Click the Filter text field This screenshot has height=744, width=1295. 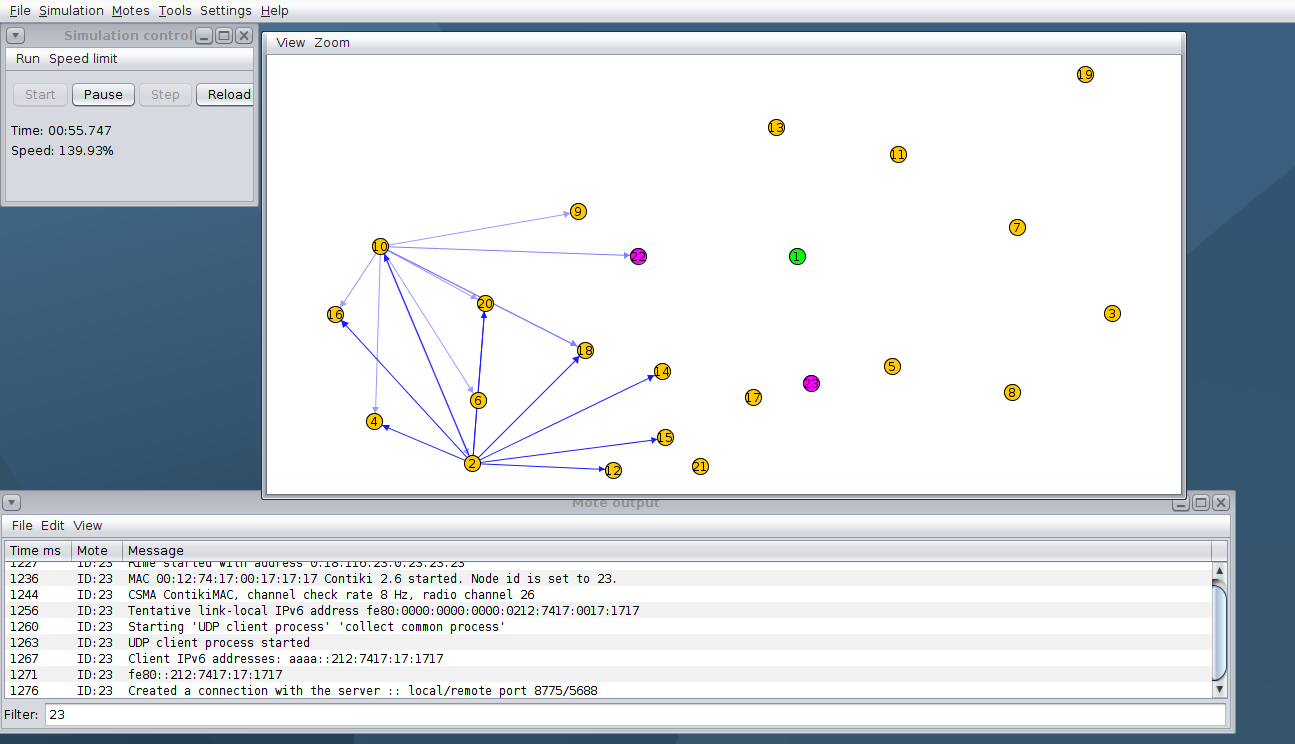pyautogui.click(x=635, y=715)
